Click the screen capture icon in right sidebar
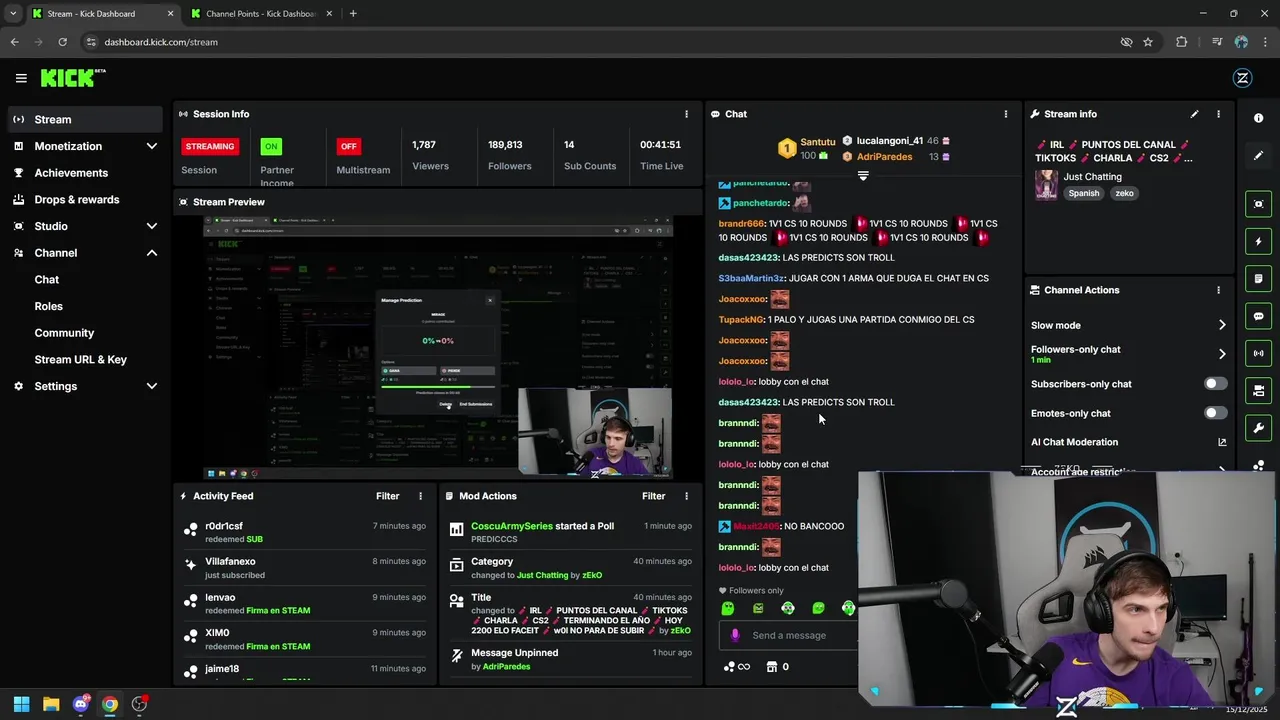The image size is (1280, 720). pos(1259,204)
